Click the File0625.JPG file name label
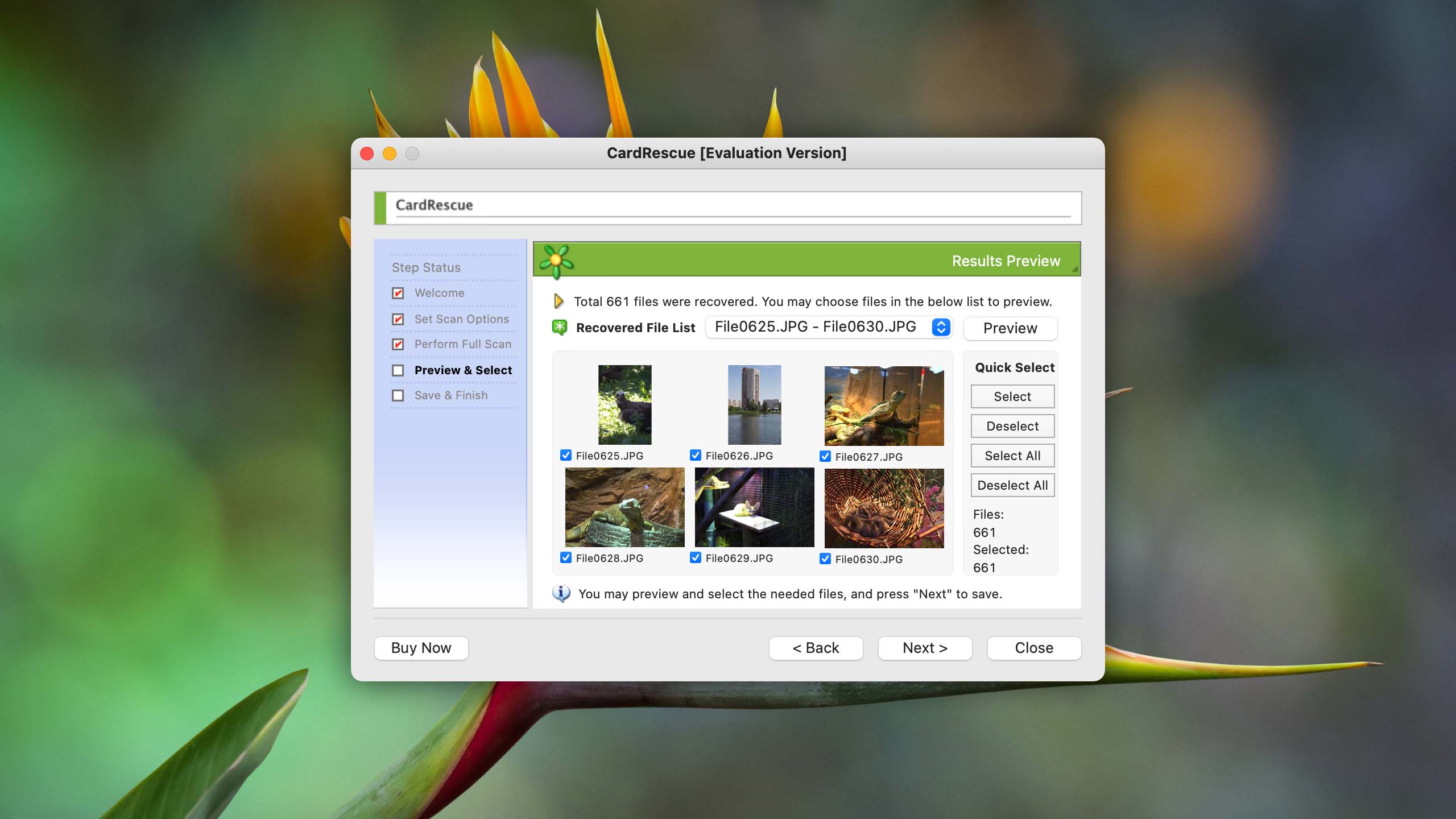Screen dimensions: 1456x819 coord(609,456)
